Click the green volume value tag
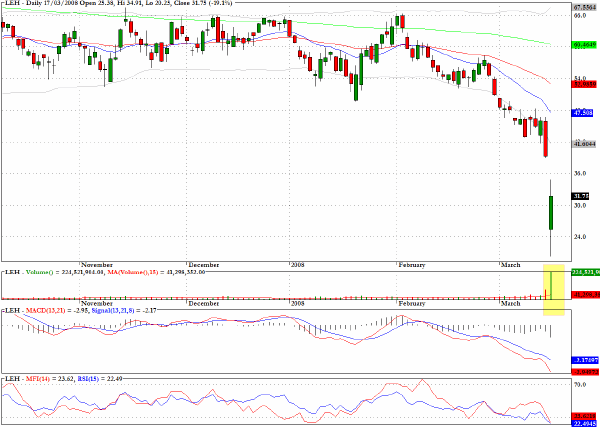The image size is (600, 427). coord(585,272)
